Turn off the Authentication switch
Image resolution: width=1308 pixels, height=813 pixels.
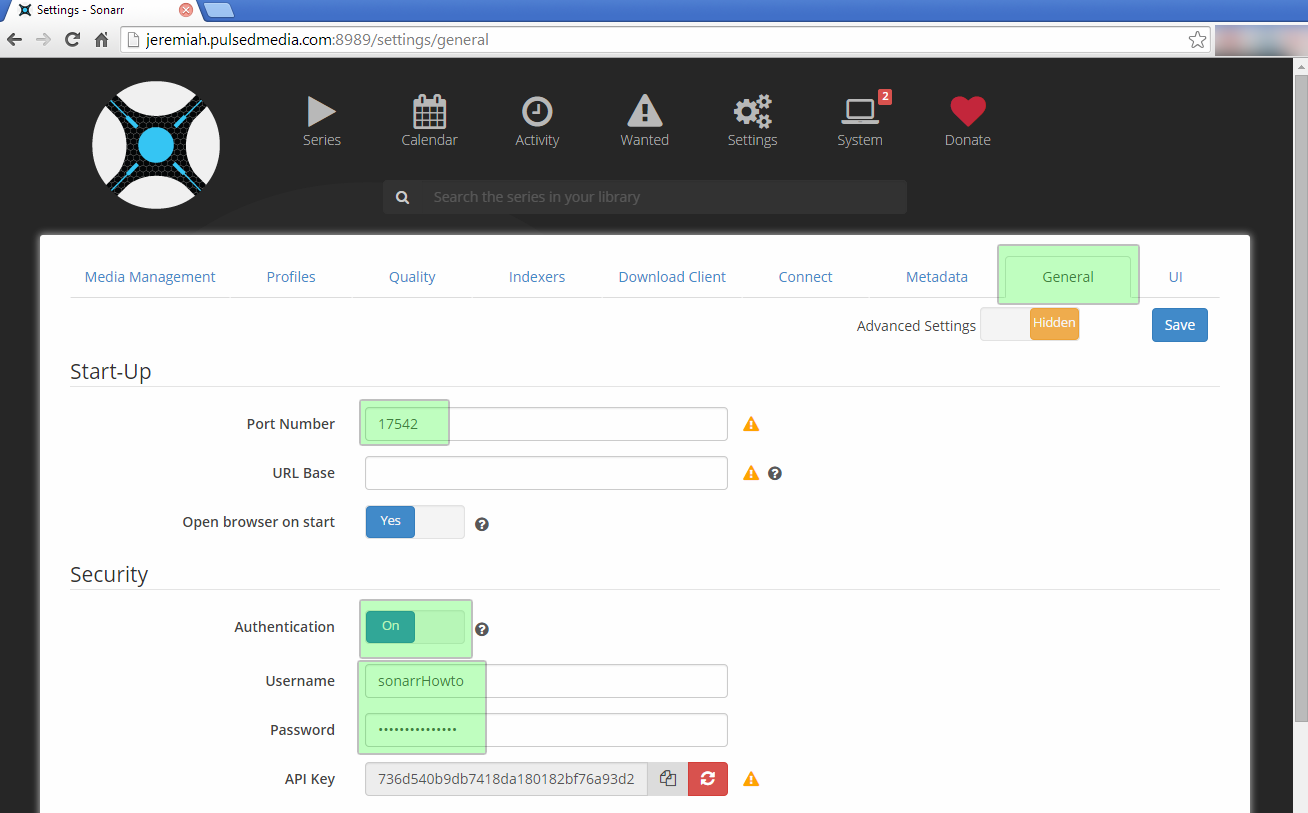pos(415,627)
